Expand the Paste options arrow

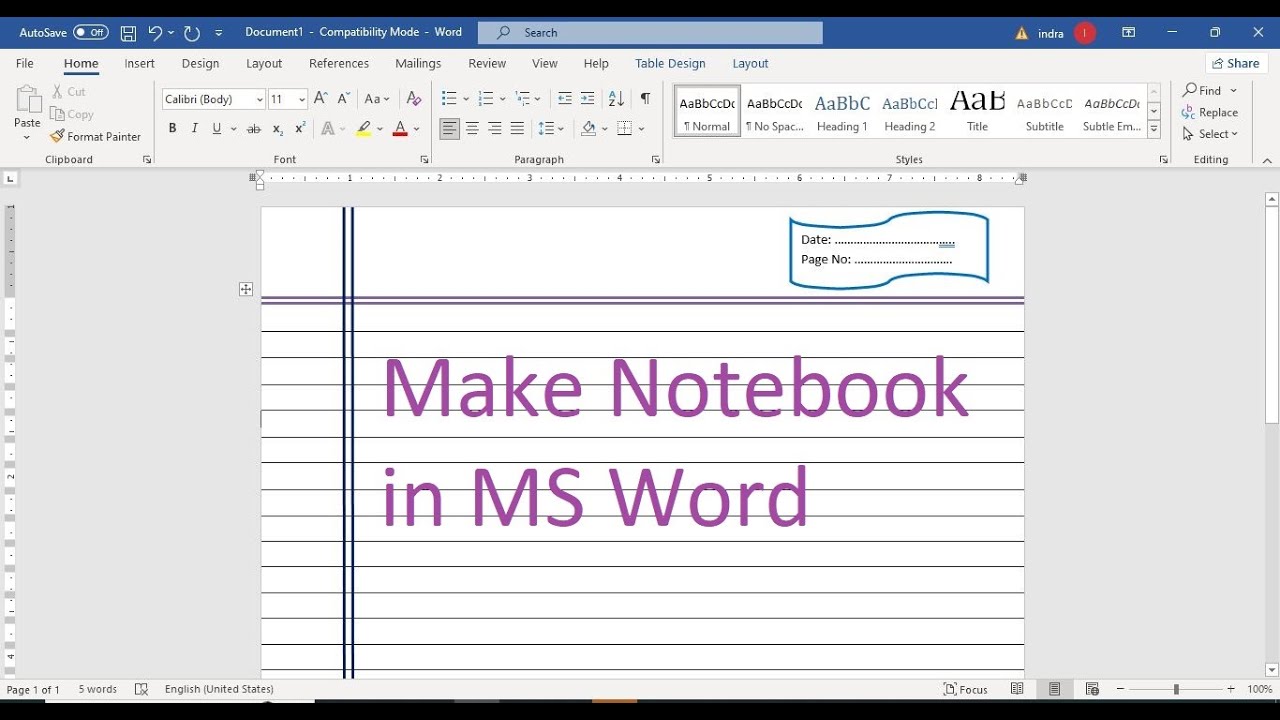[x=27, y=137]
